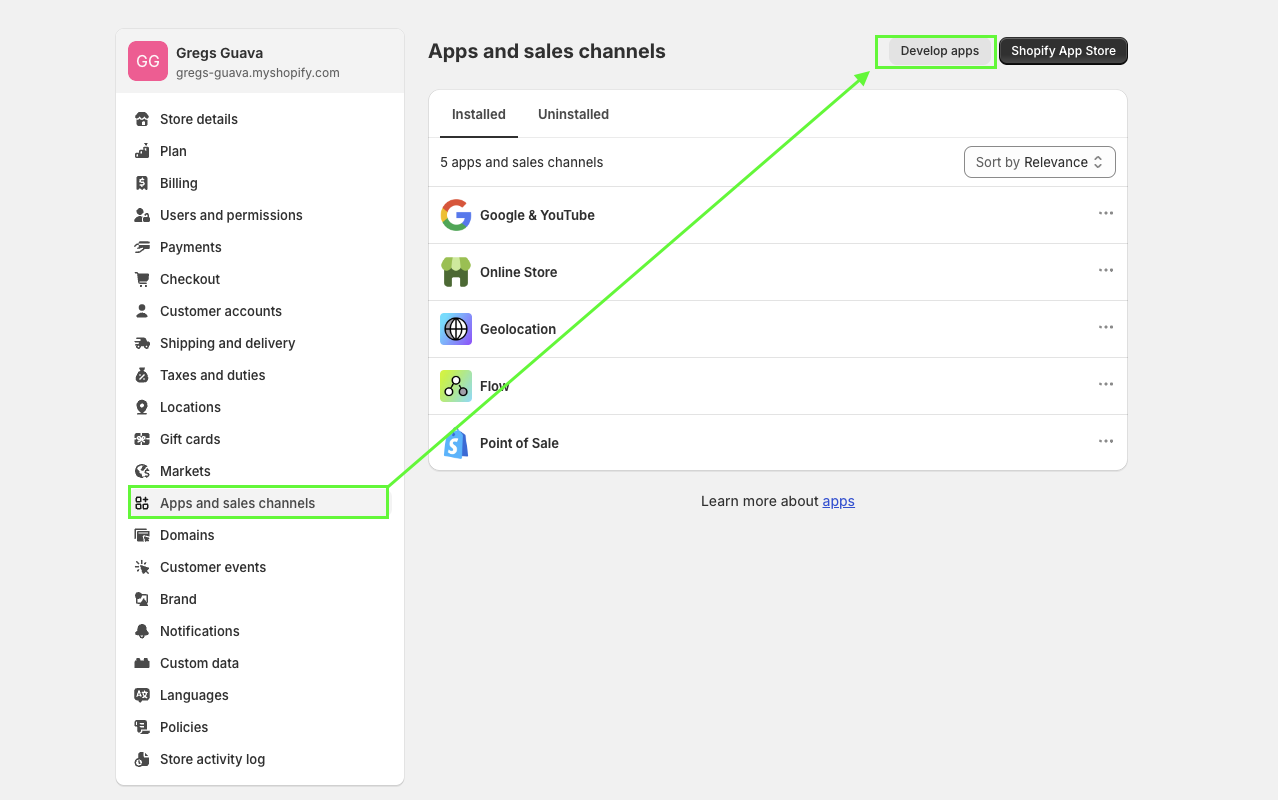Click the Plan icon in sidebar

142,151
